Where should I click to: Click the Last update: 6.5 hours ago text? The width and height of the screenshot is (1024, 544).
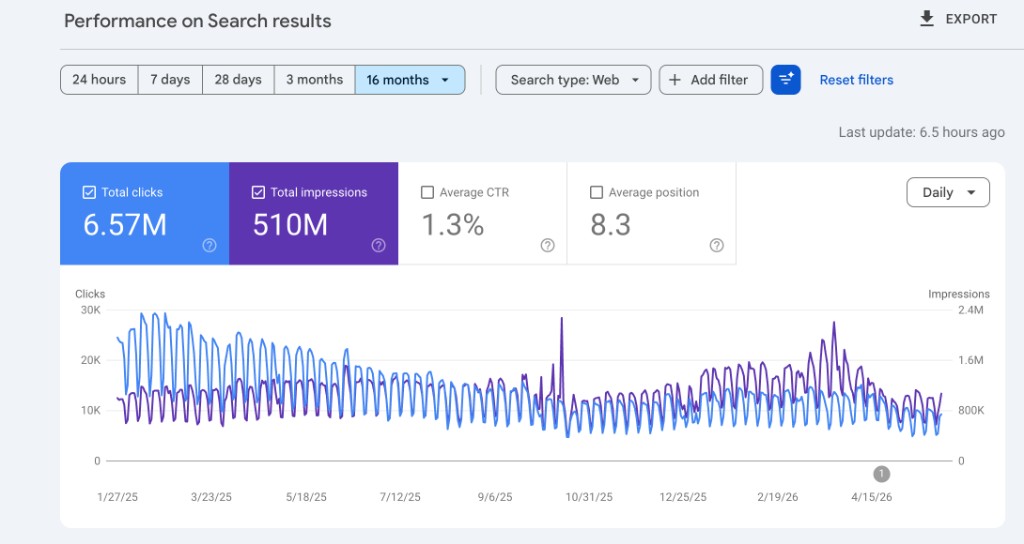coord(921,132)
